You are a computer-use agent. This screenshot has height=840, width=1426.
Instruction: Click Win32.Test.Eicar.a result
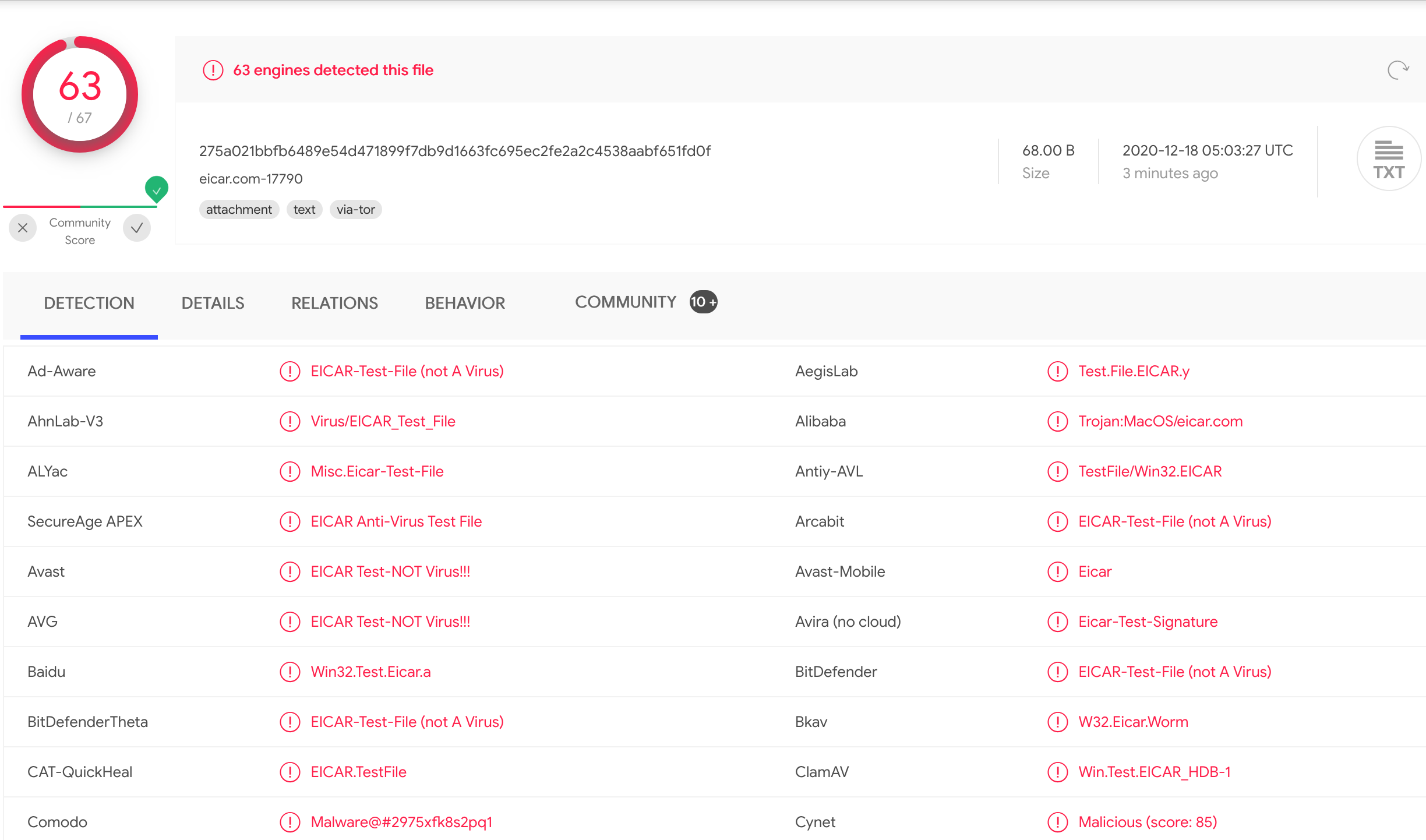tap(370, 672)
